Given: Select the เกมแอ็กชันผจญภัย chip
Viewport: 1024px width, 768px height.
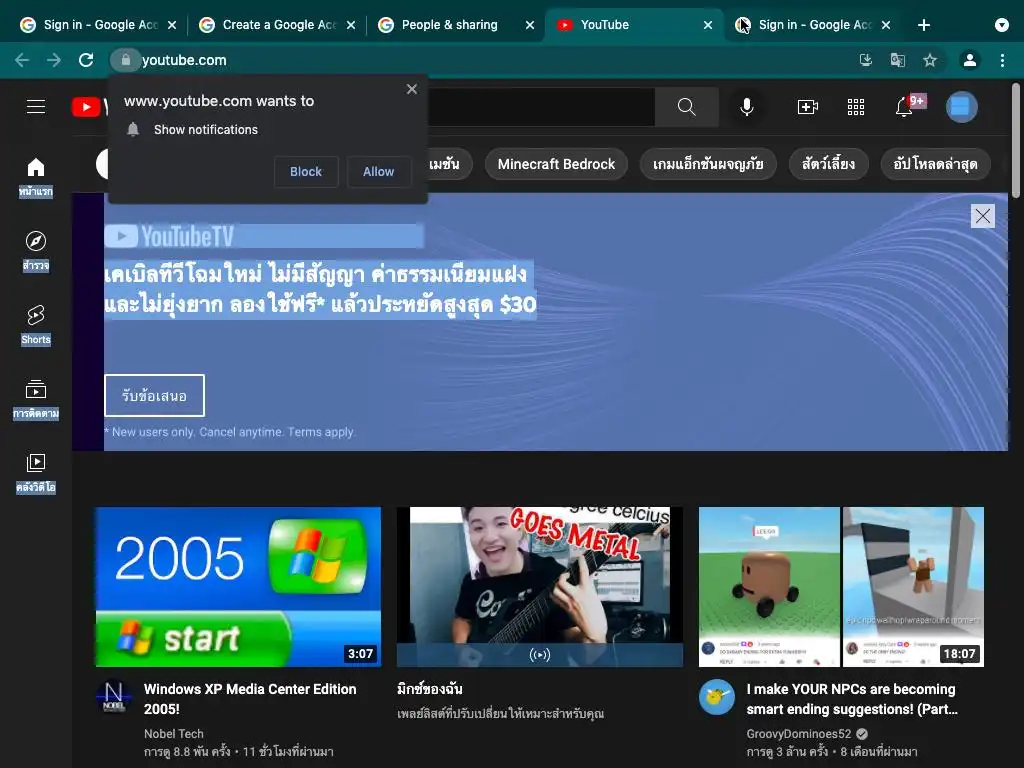Looking at the screenshot, I should (x=708, y=164).
